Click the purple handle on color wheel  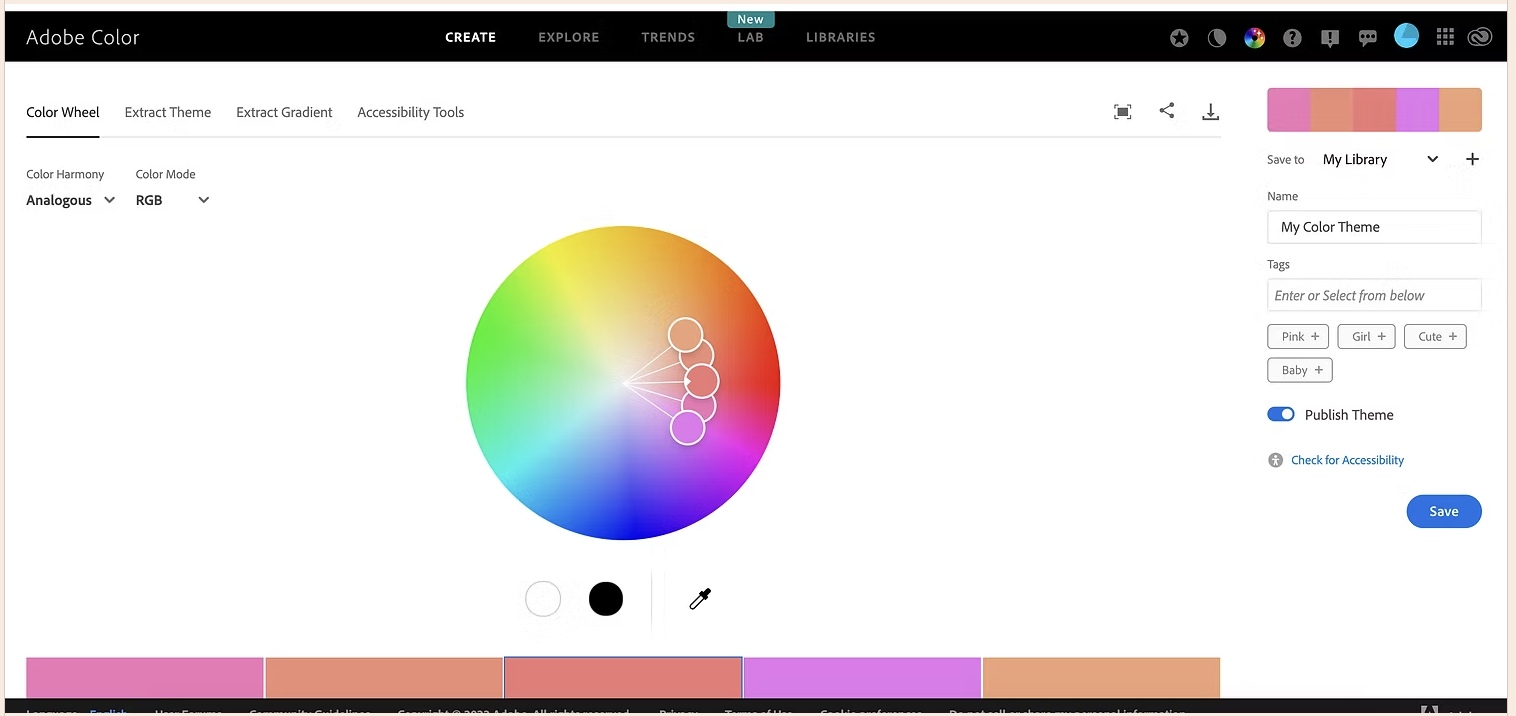tap(687, 428)
